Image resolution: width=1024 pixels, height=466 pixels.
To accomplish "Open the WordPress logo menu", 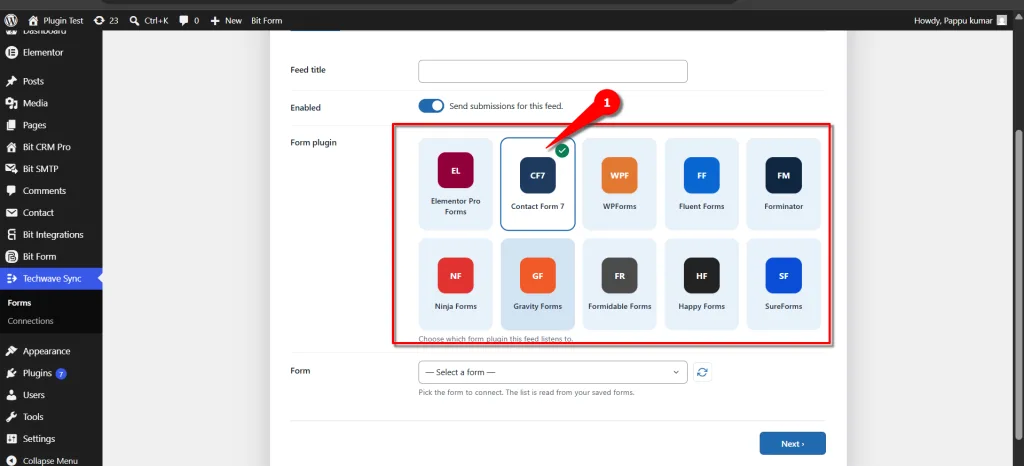I will pos(10,20).
